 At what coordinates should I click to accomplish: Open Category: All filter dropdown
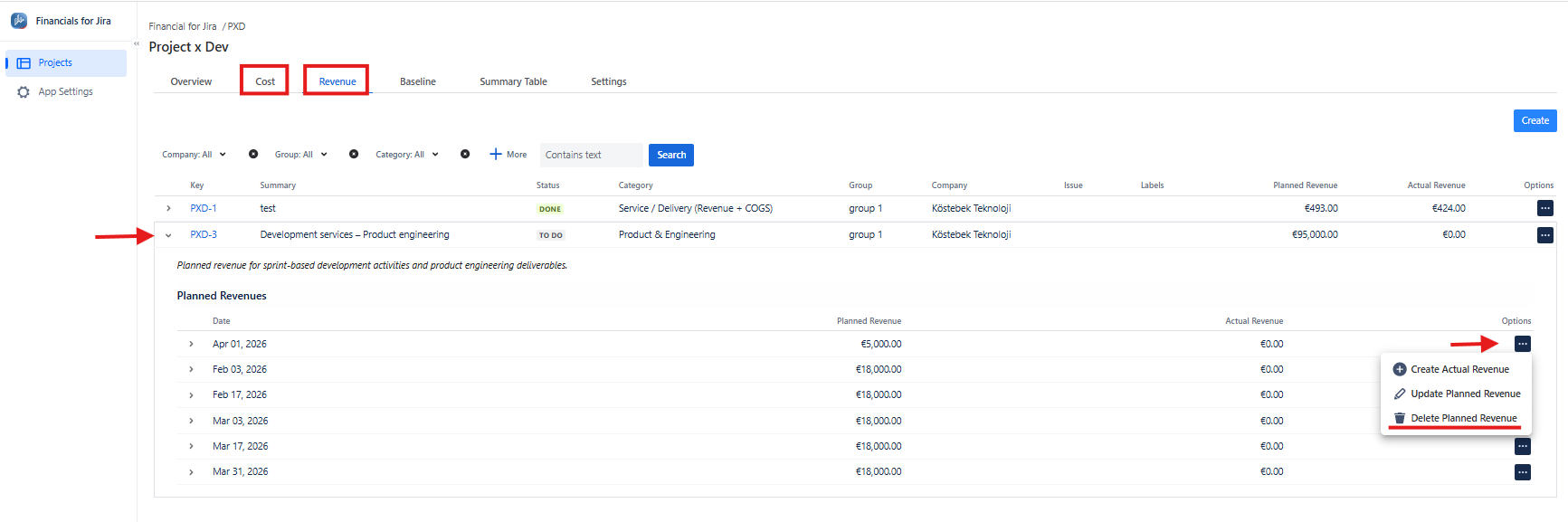point(406,155)
